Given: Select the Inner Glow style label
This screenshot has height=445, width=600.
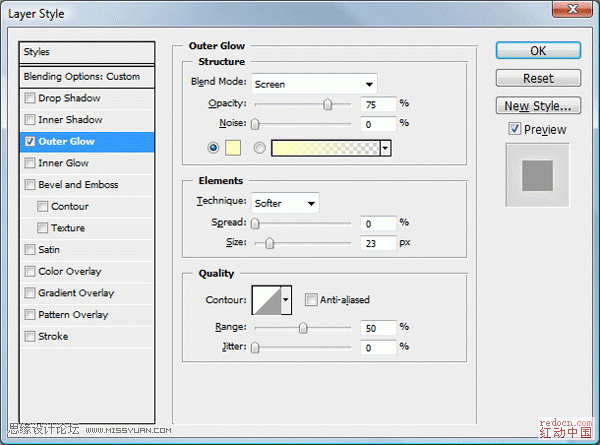Looking at the screenshot, I should (64, 163).
